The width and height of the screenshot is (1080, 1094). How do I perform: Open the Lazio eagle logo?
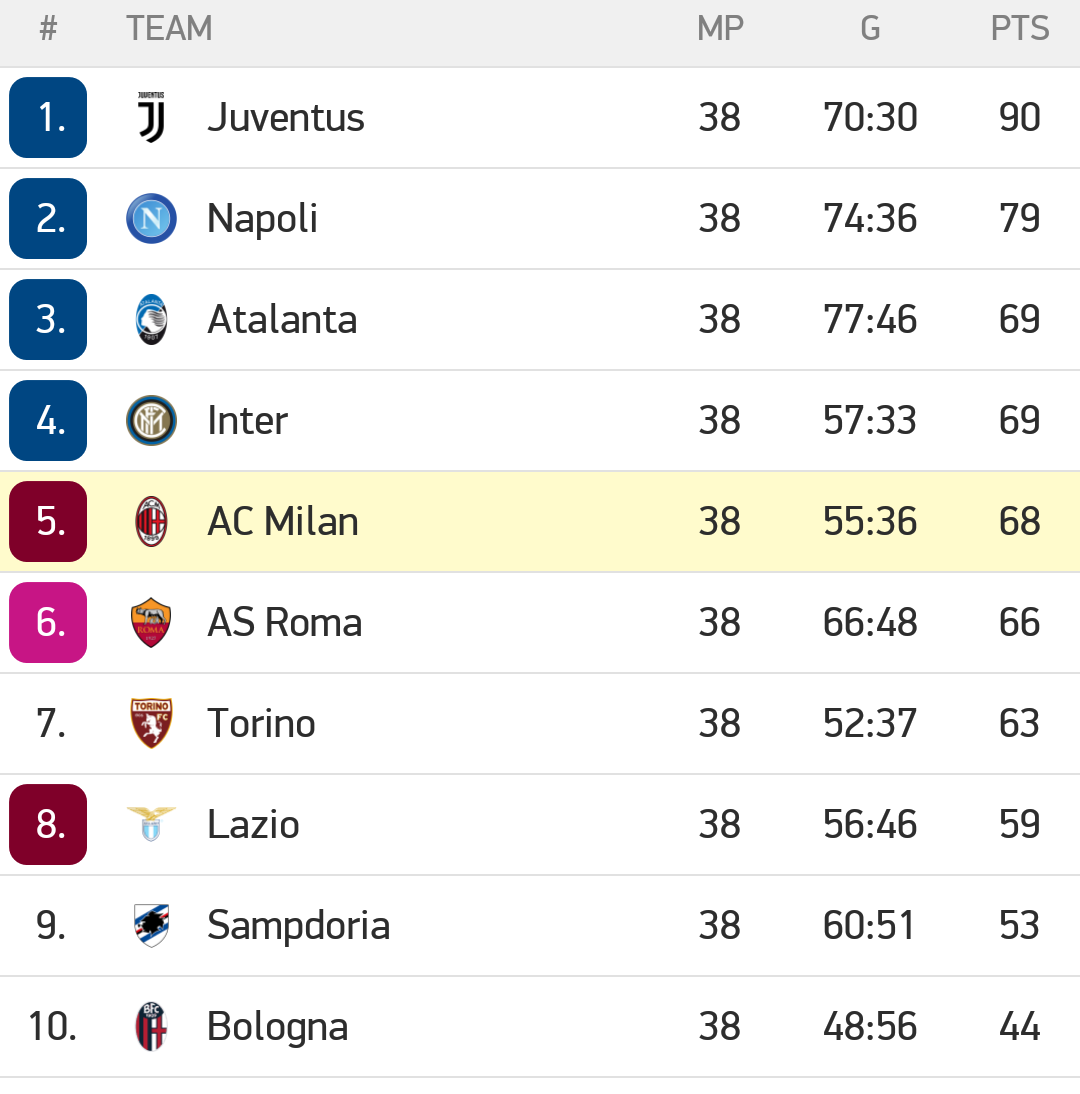(x=151, y=824)
